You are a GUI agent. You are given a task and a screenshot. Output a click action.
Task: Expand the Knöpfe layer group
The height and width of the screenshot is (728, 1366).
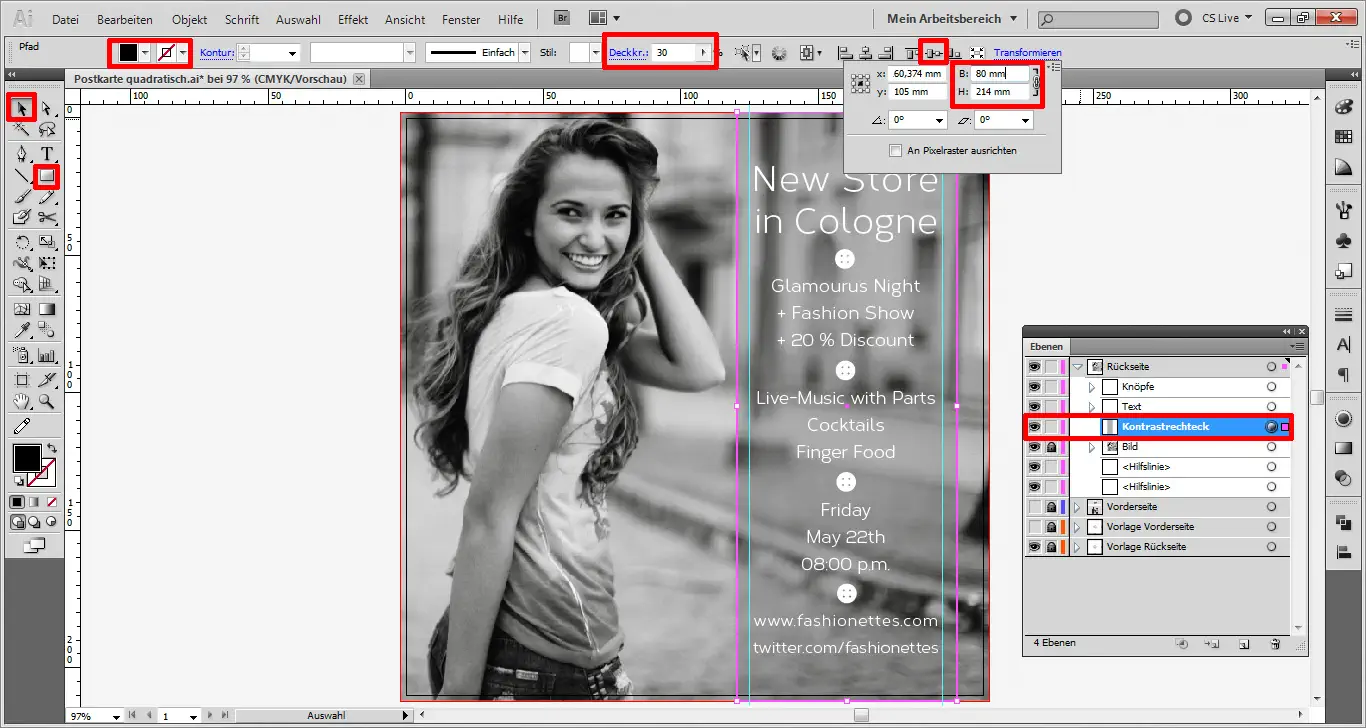click(x=1092, y=387)
